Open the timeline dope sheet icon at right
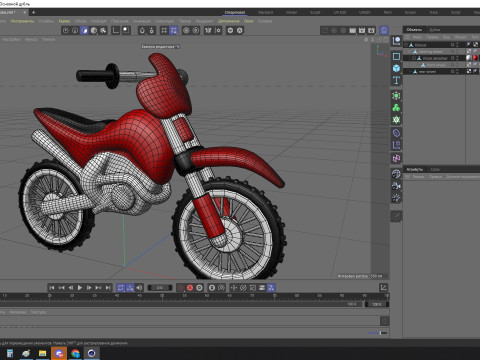Viewport: 480px width, 360px height. click(384, 287)
